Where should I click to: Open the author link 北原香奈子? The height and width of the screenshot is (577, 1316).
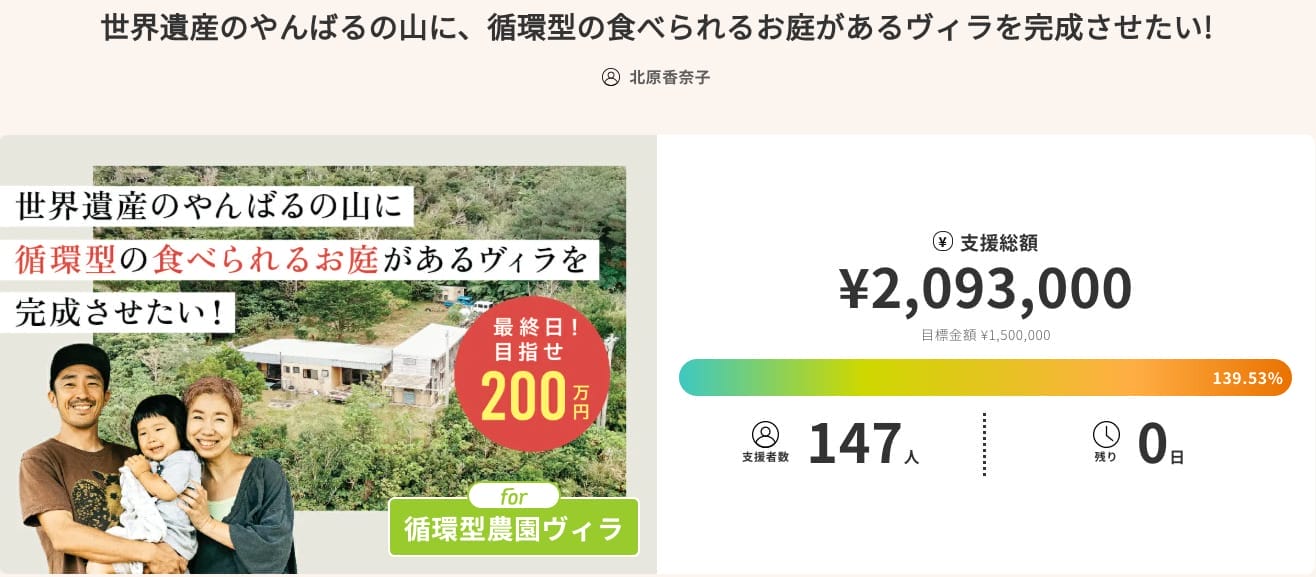click(x=669, y=77)
